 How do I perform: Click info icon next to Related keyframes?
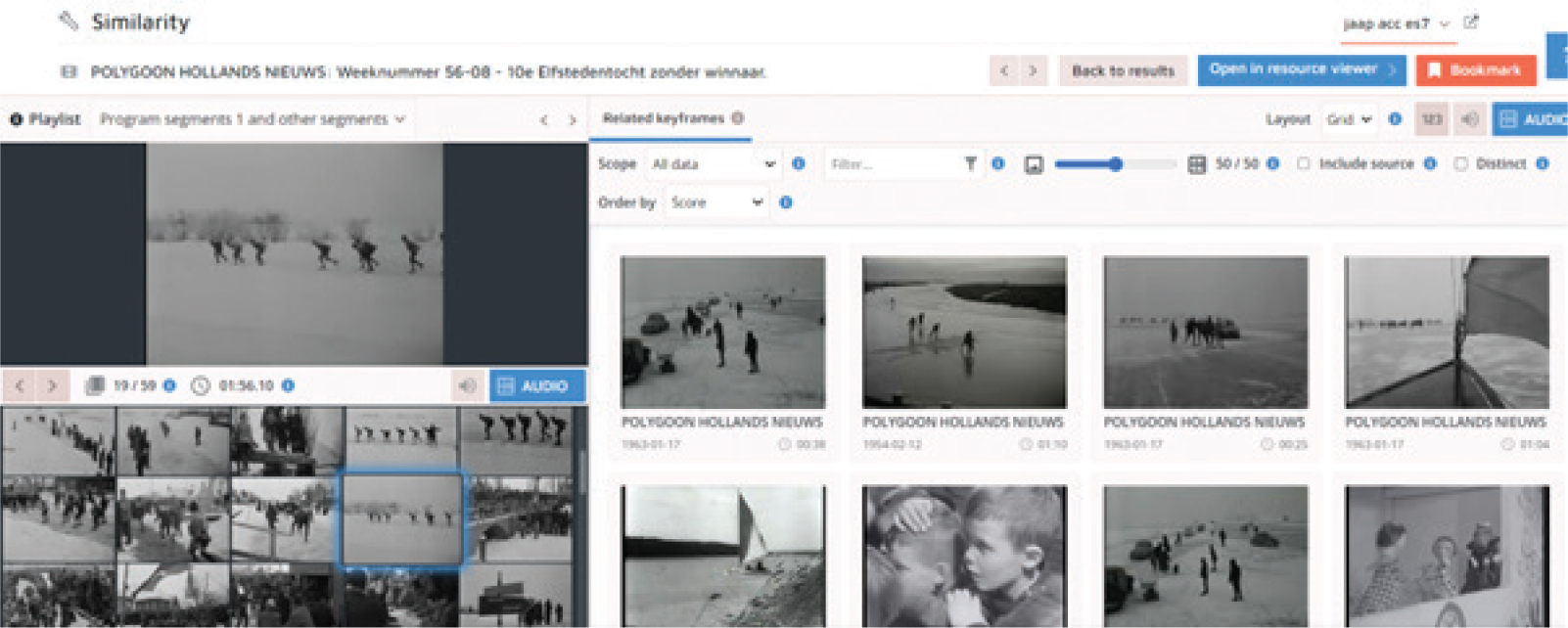(738, 118)
